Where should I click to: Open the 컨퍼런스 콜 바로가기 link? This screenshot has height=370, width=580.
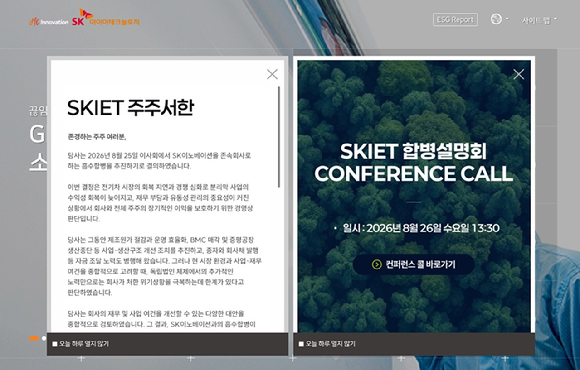point(414,265)
